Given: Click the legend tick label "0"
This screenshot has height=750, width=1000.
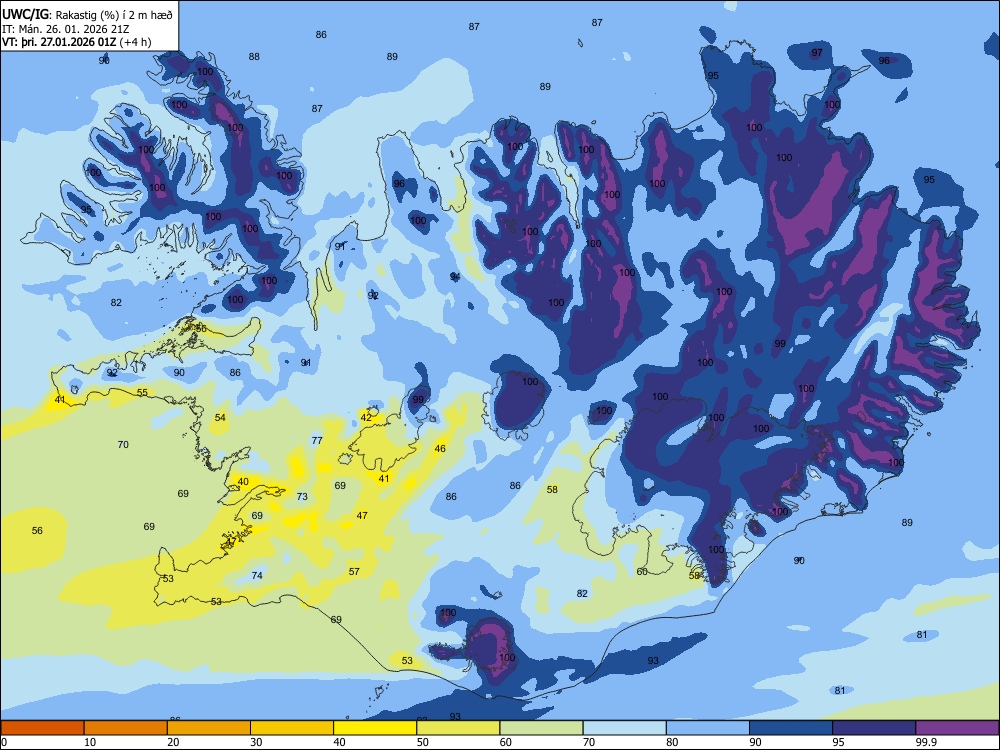Looking at the screenshot, I should tap(4, 742).
